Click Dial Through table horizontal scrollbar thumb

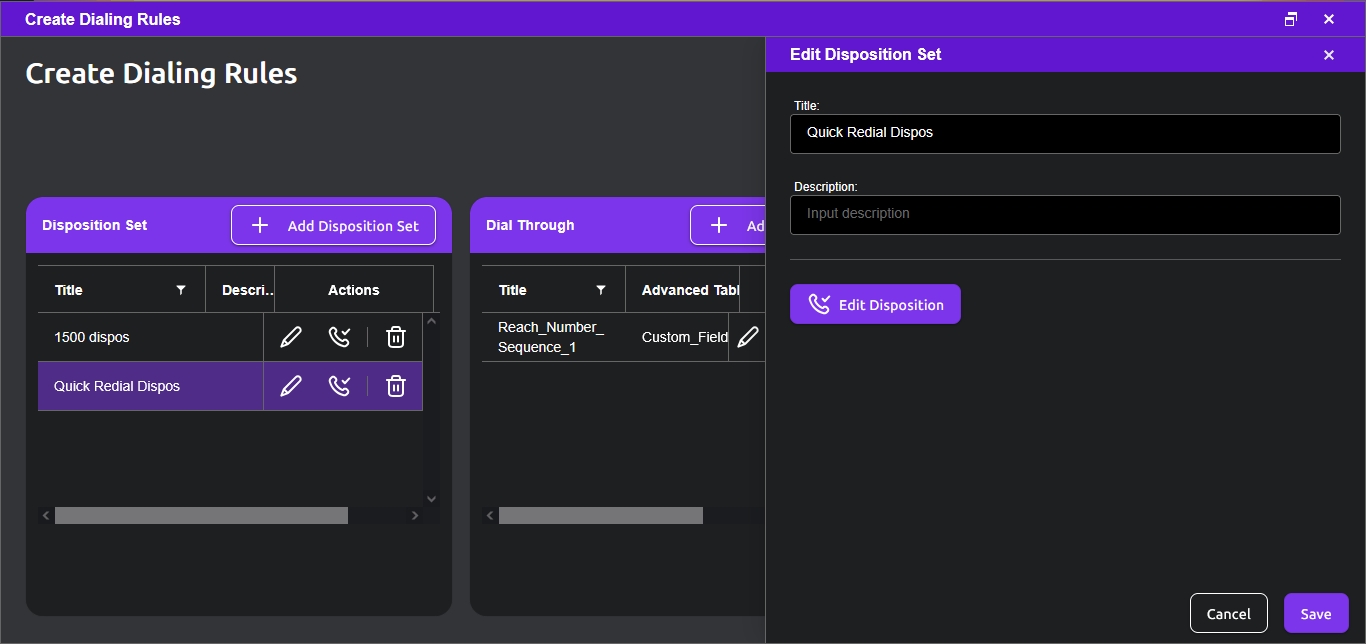601,515
